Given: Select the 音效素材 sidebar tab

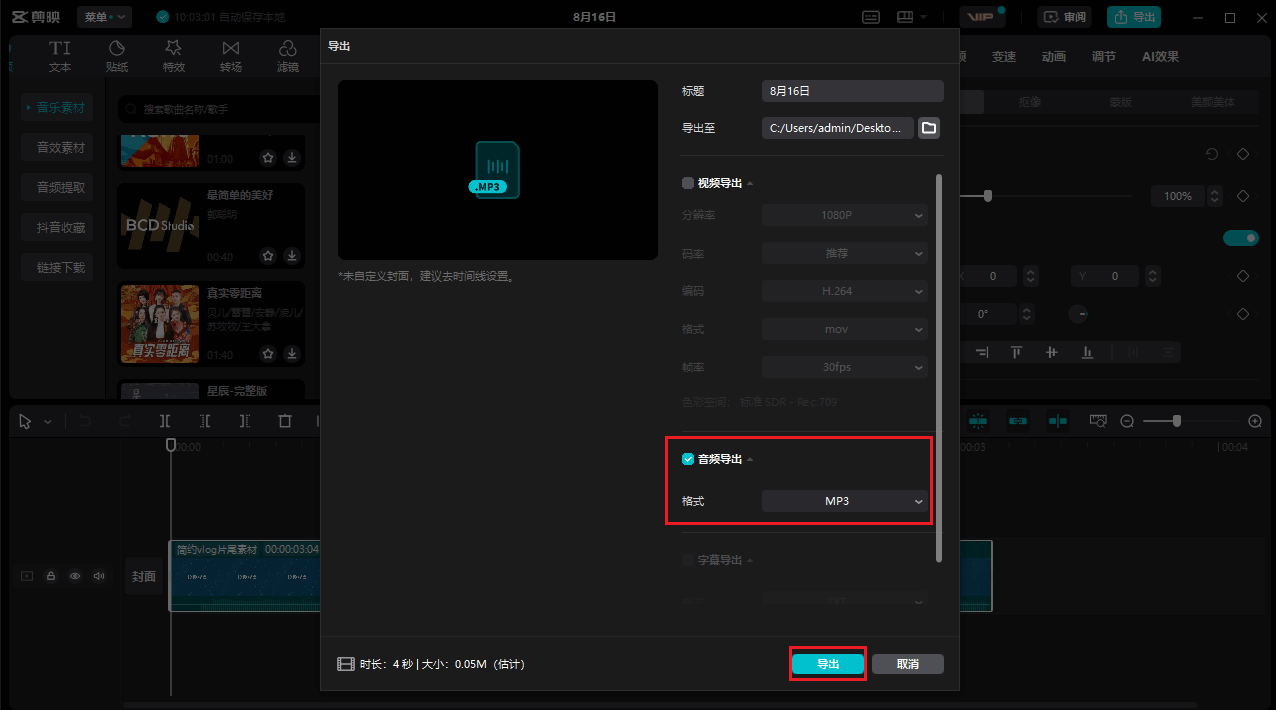Looking at the screenshot, I should click(61, 147).
